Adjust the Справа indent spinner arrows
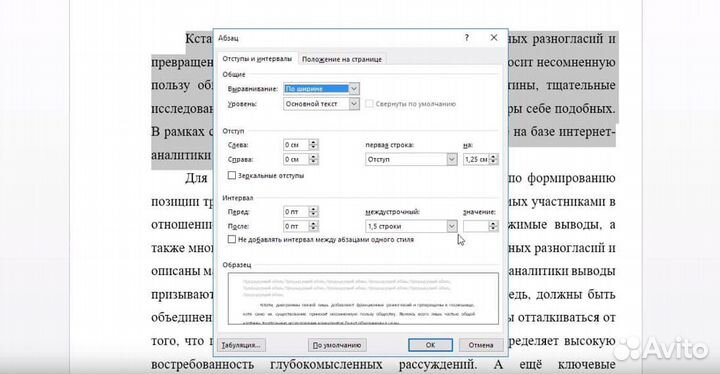 tap(313, 159)
